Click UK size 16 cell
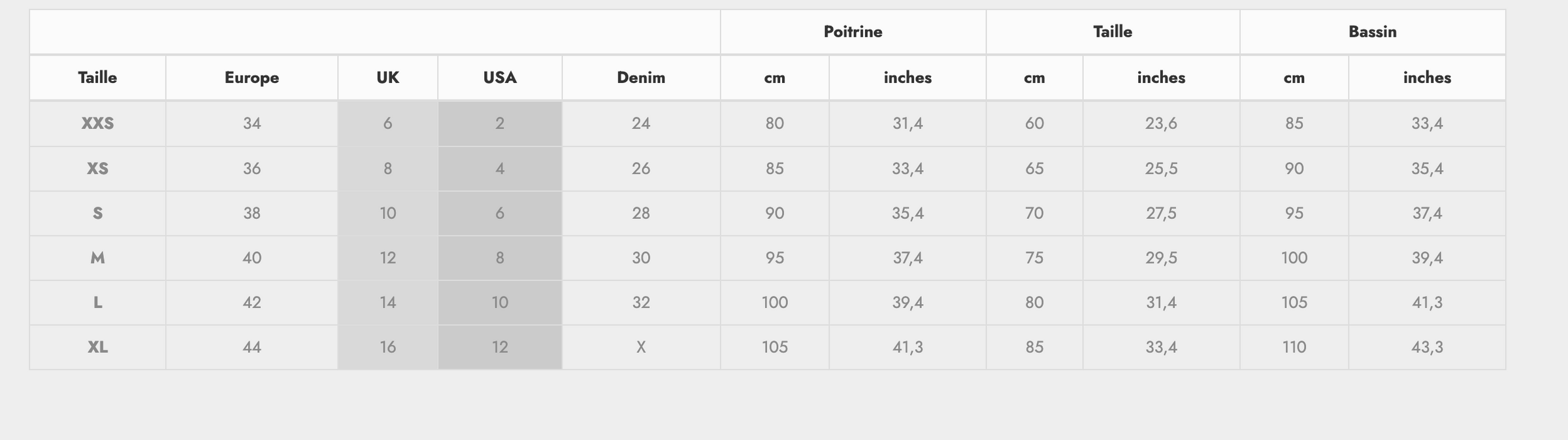The width and height of the screenshot is (1568, 440). pos(387,347)
